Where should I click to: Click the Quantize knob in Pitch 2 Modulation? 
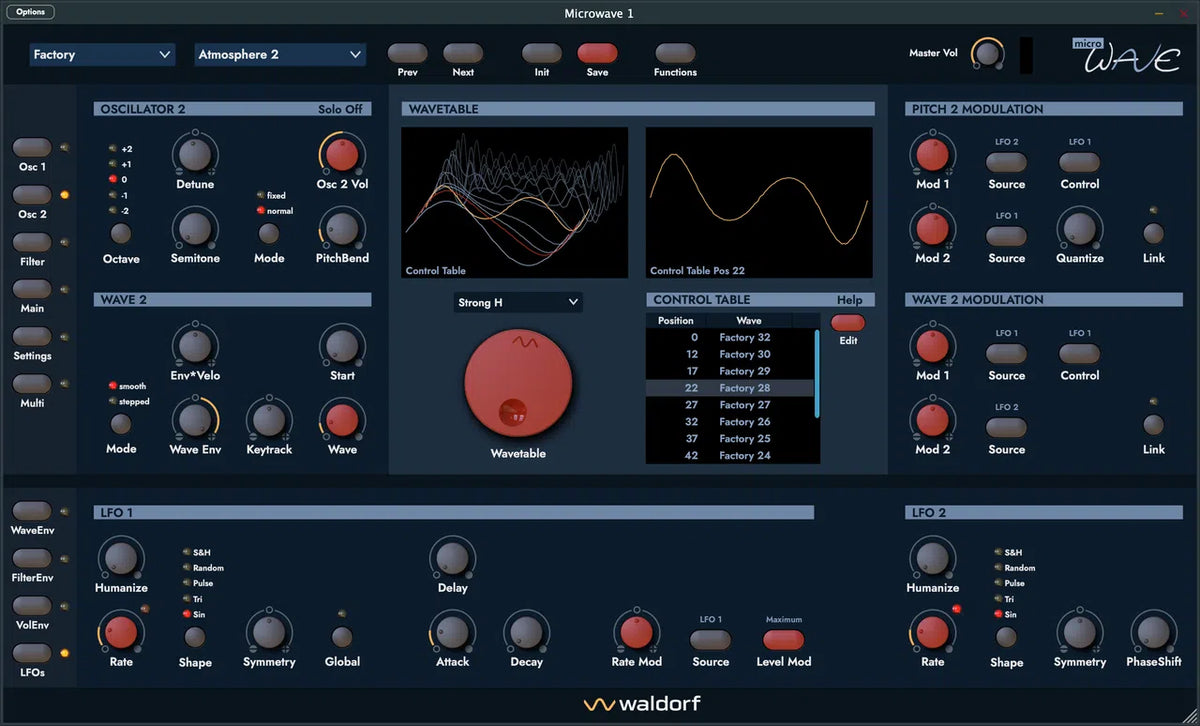(x=1079, y=229)
